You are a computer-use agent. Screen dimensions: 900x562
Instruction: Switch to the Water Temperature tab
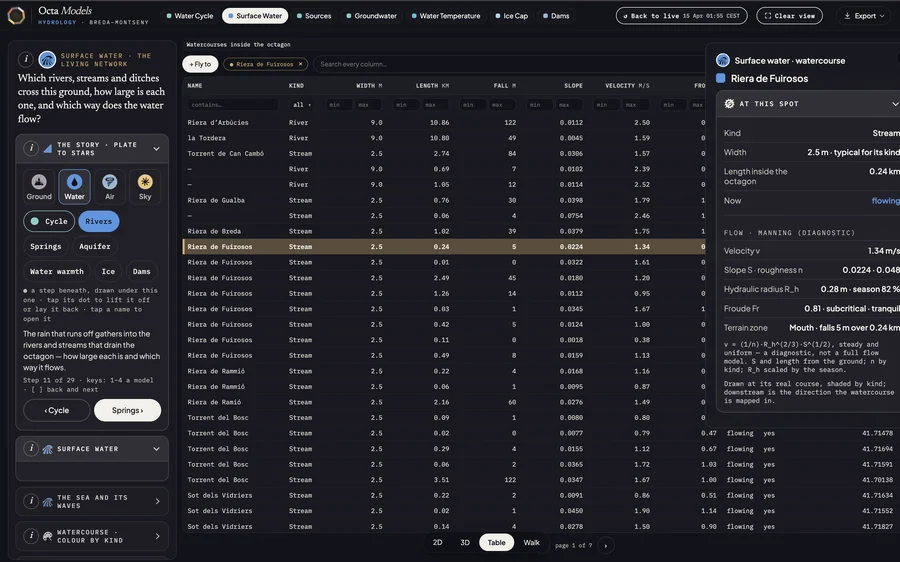click(446, 16)
